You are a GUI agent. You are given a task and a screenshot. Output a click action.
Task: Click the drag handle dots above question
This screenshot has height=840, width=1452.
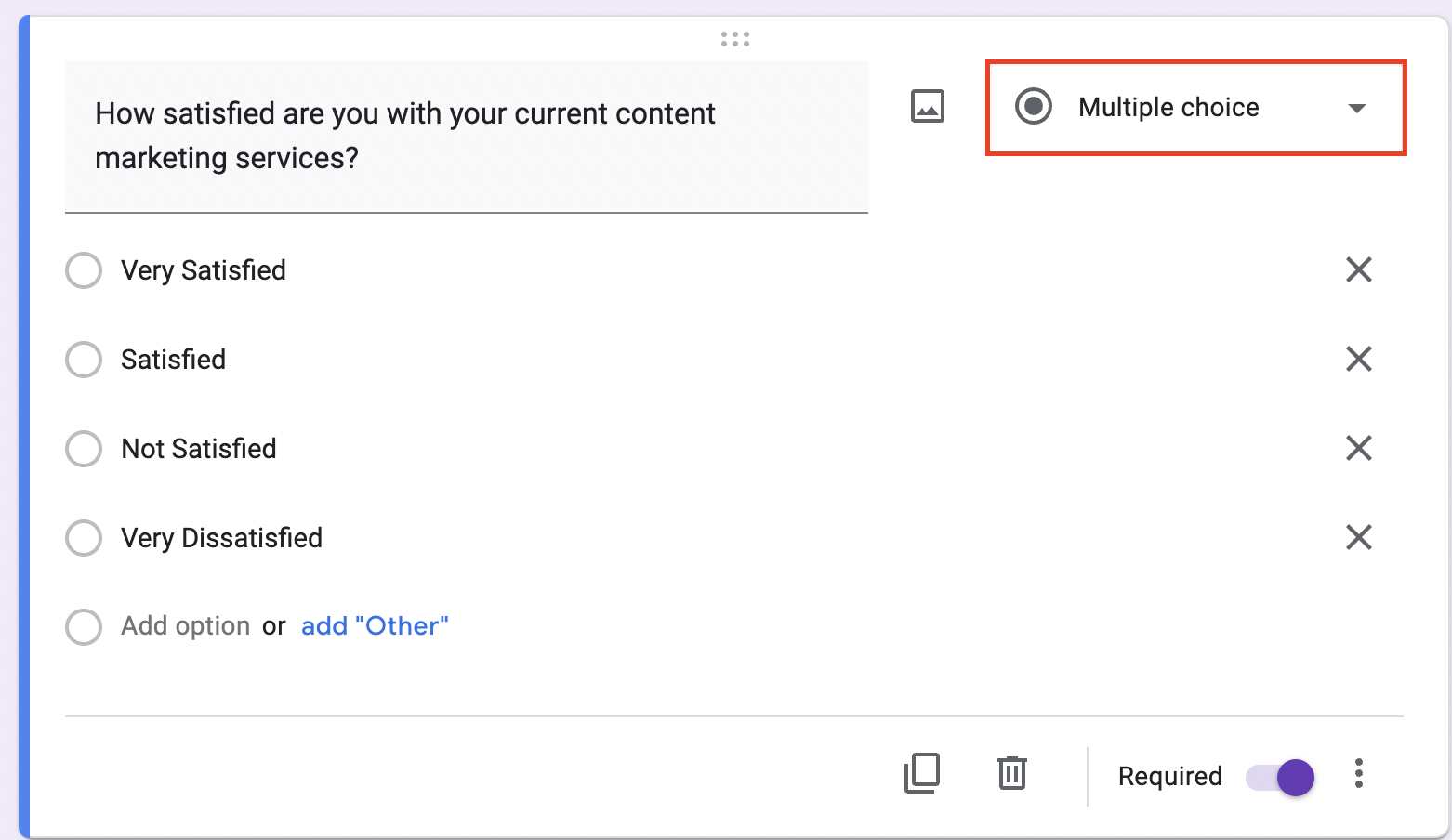pos(735,39)
